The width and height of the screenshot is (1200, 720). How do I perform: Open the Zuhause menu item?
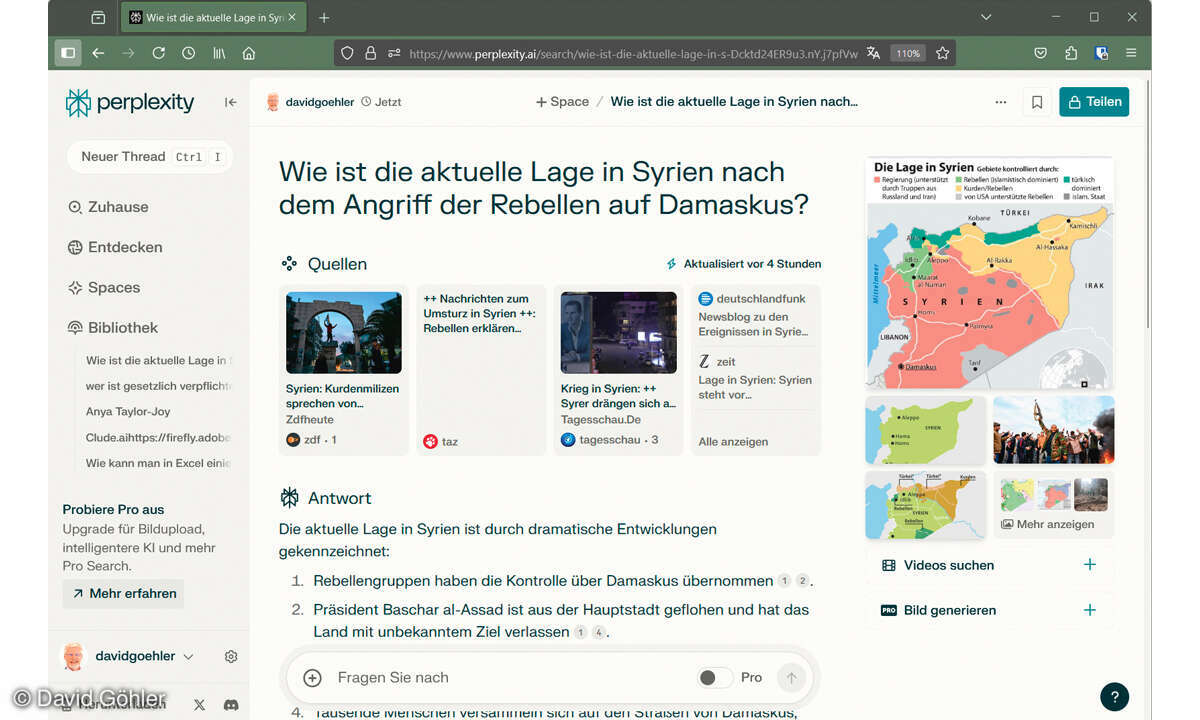coord(108,207)
